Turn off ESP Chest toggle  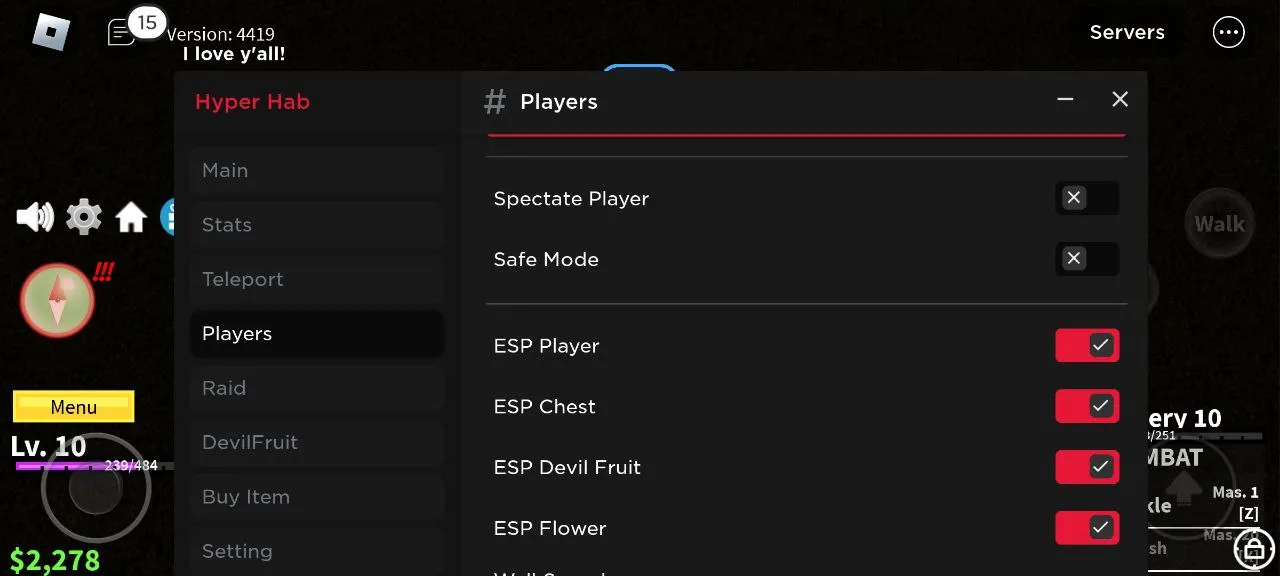[1087, 406]
